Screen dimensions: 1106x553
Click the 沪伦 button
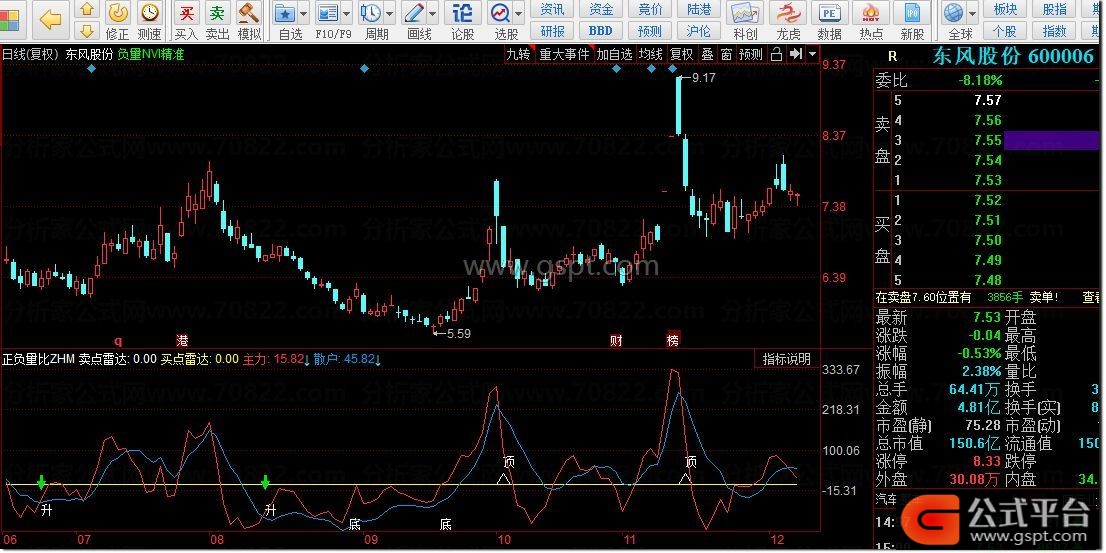coord(698,31)
